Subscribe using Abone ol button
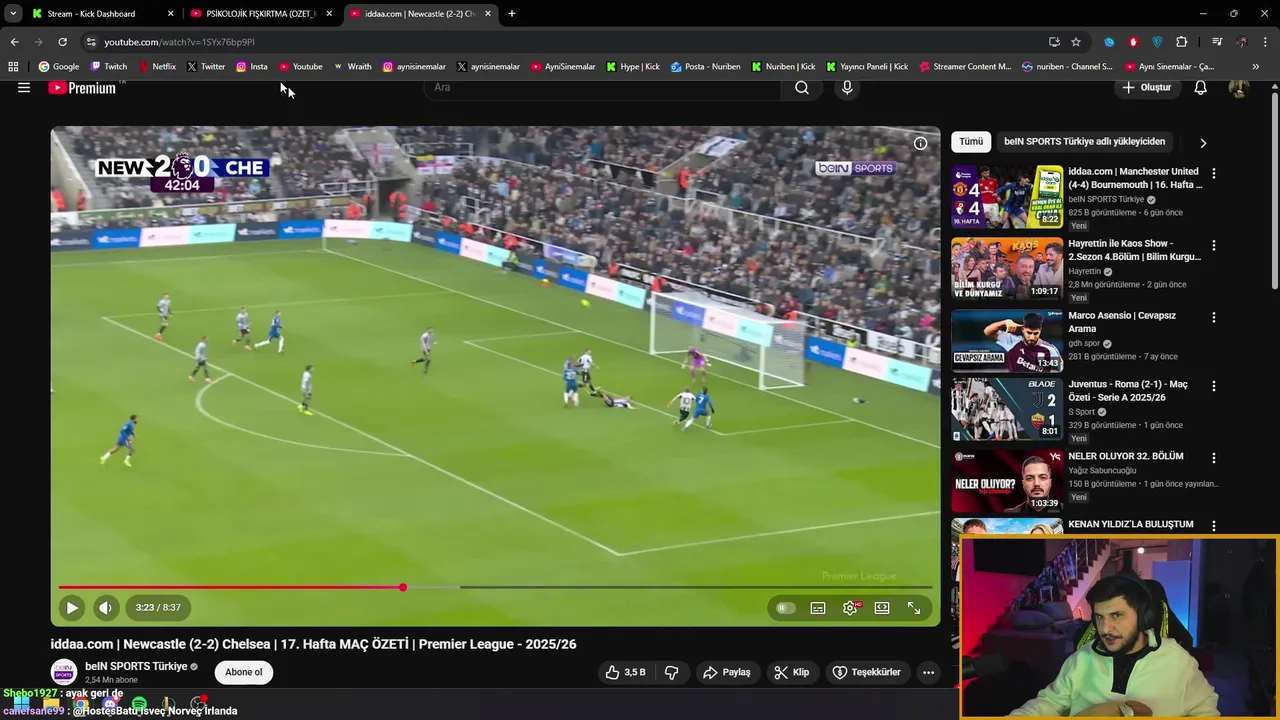 244,672
